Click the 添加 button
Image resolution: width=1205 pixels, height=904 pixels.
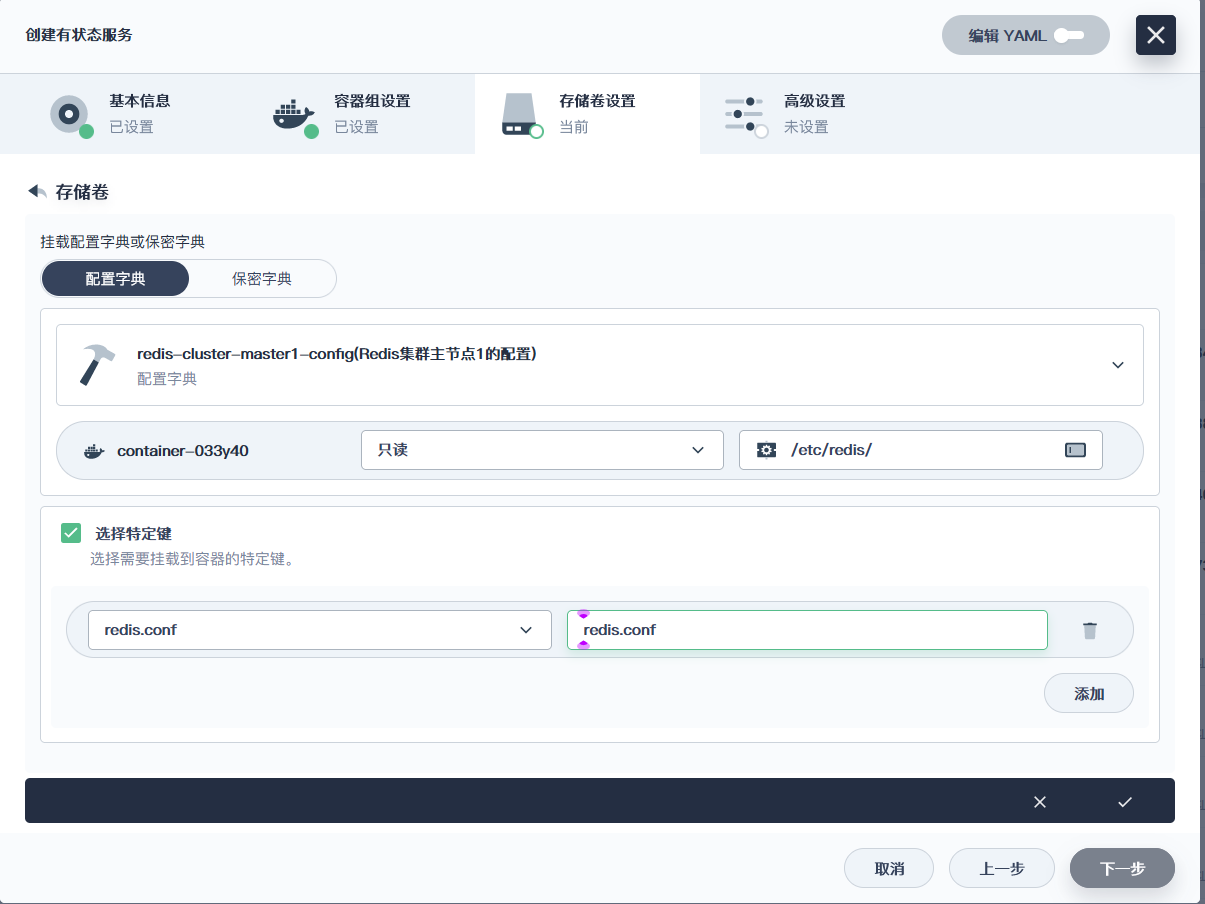tap(1089, 693)
